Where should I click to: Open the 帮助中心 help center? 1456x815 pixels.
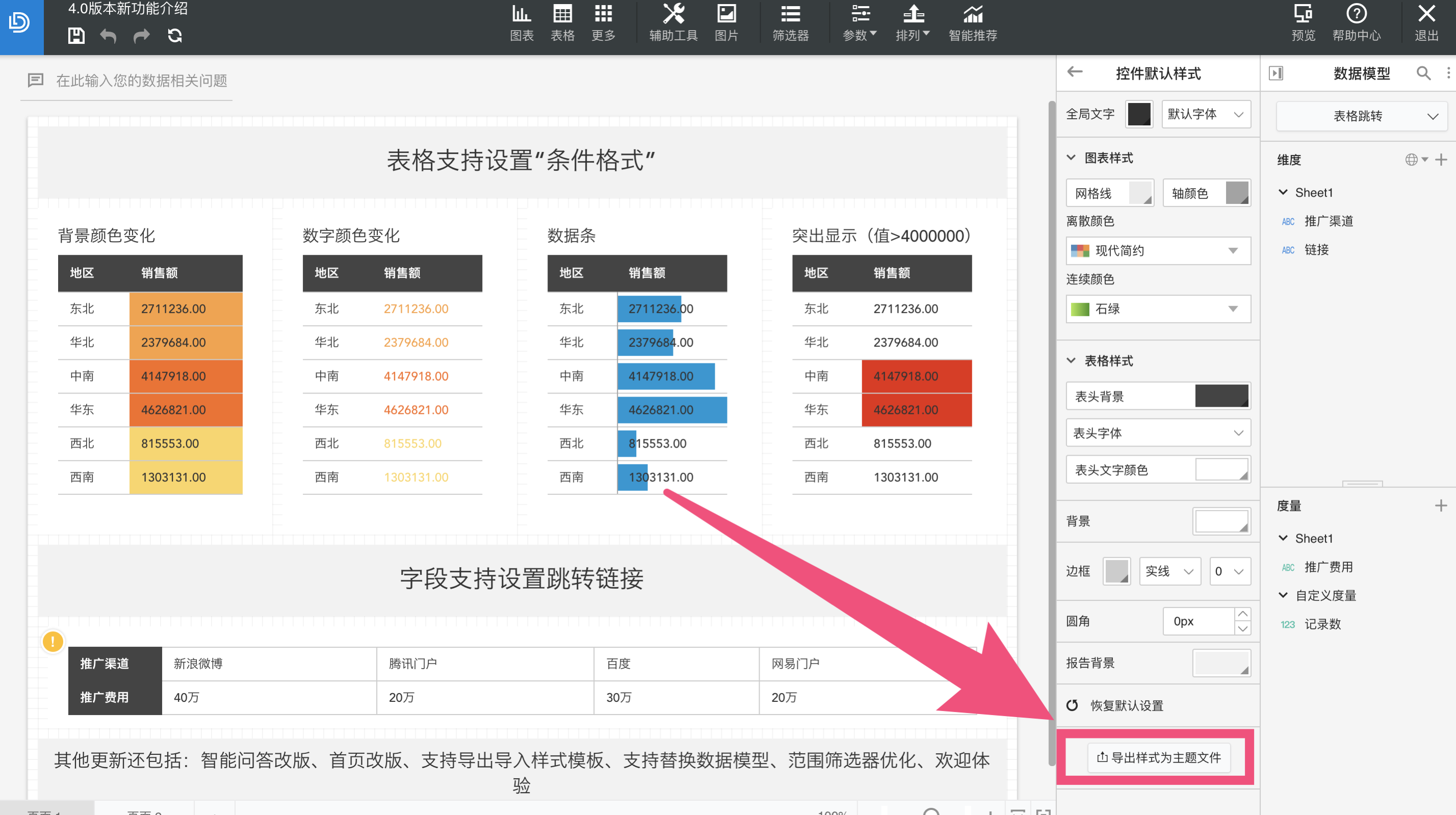pyautogui.click(x=1356, y=22)
